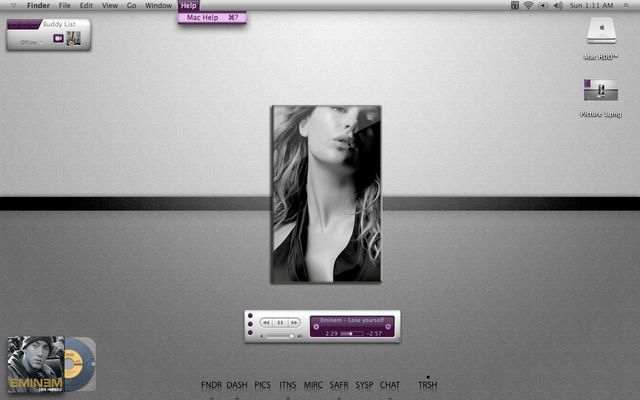Open PICS dock item
Viewport: 640px width, 400px height.
coord(262,385)
